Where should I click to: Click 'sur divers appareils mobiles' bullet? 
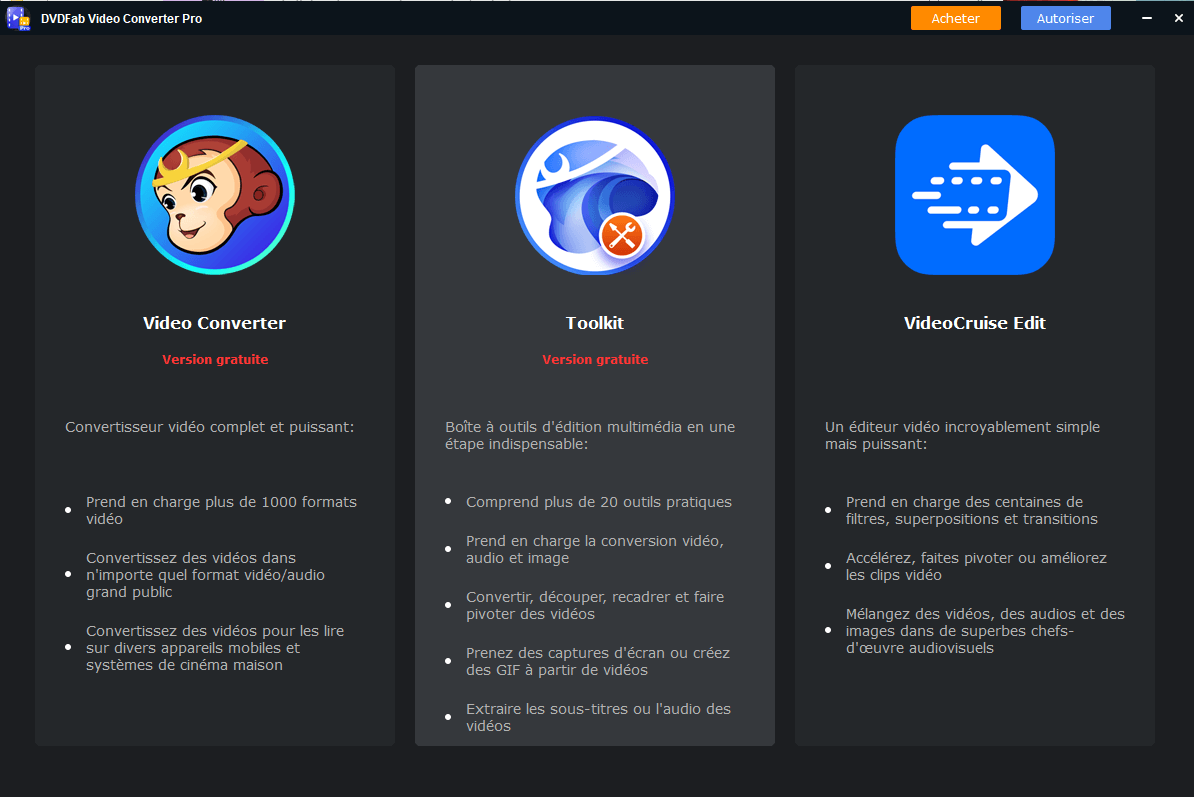(x=215, y=648)
